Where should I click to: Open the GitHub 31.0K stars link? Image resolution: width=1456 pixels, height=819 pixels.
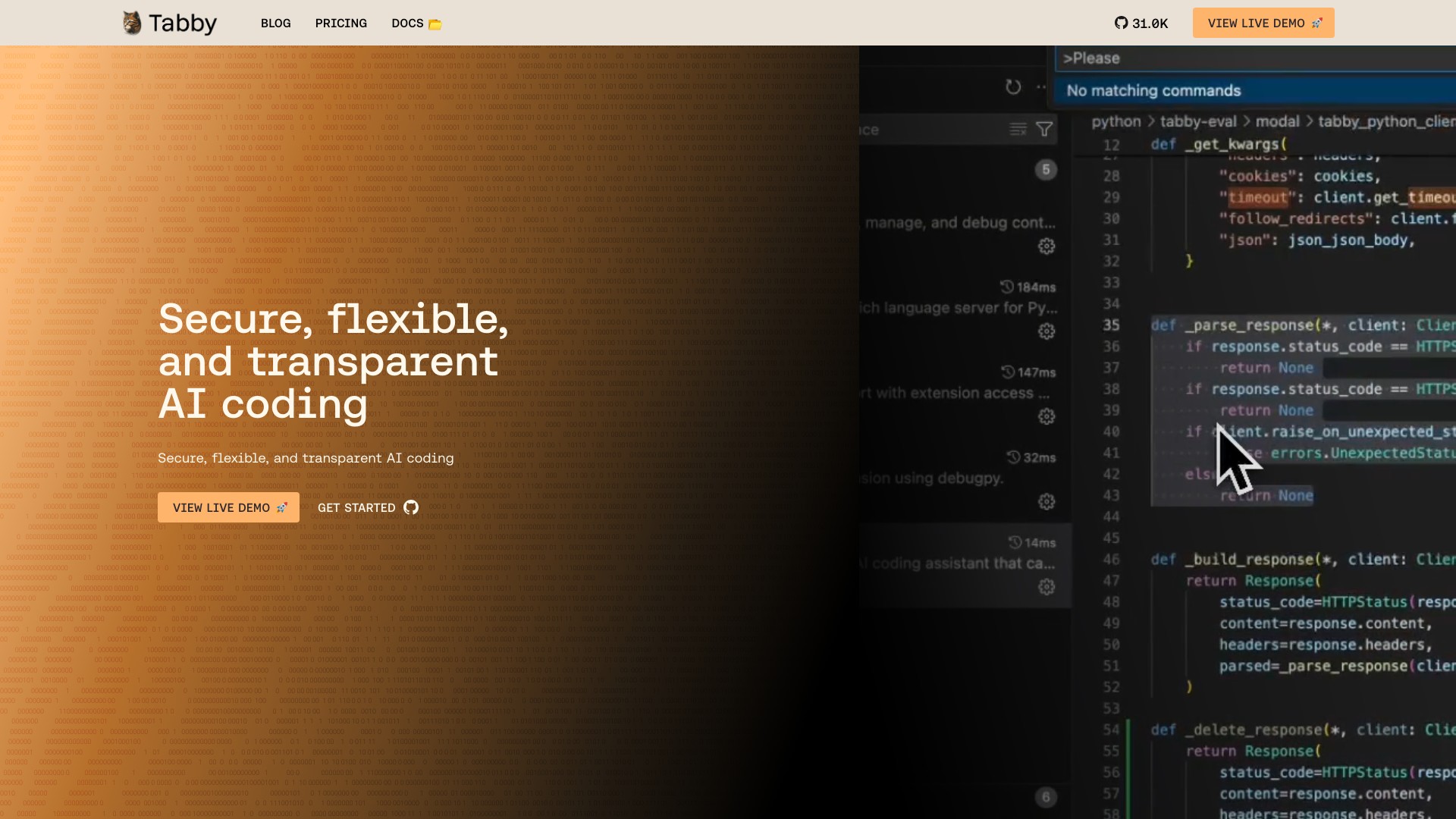(1141, 24)
